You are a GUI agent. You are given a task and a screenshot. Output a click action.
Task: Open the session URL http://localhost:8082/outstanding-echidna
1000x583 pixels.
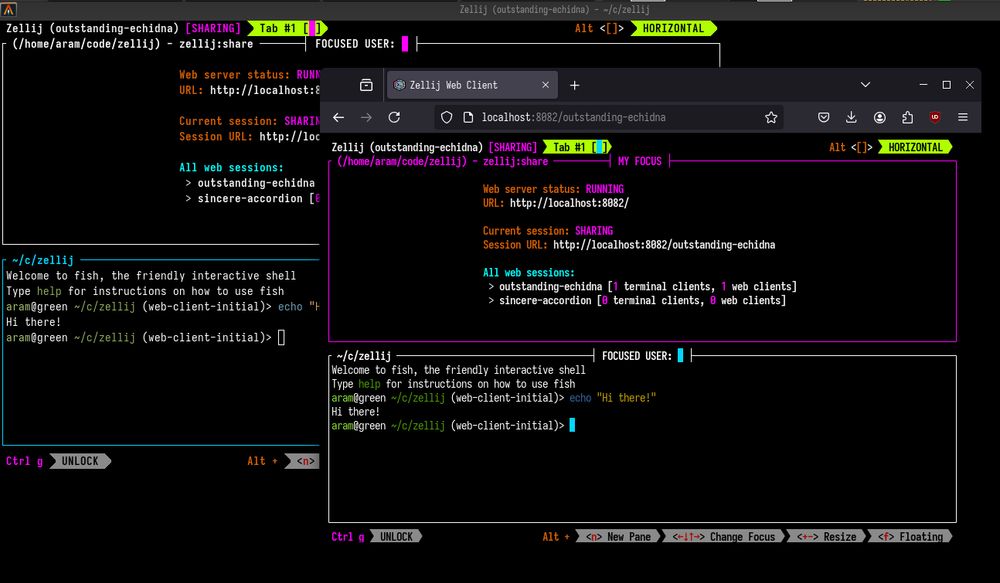(664, 245)
